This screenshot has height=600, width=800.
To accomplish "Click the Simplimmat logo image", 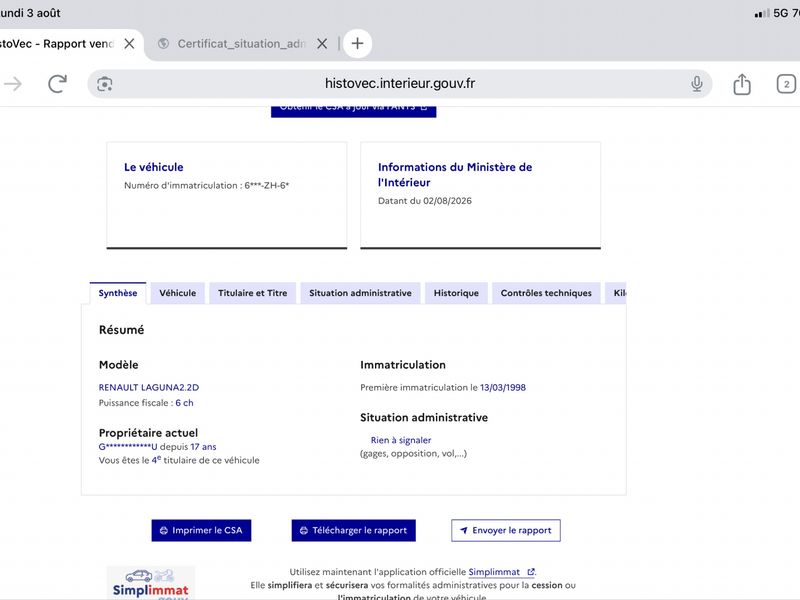I will (151, 583).
